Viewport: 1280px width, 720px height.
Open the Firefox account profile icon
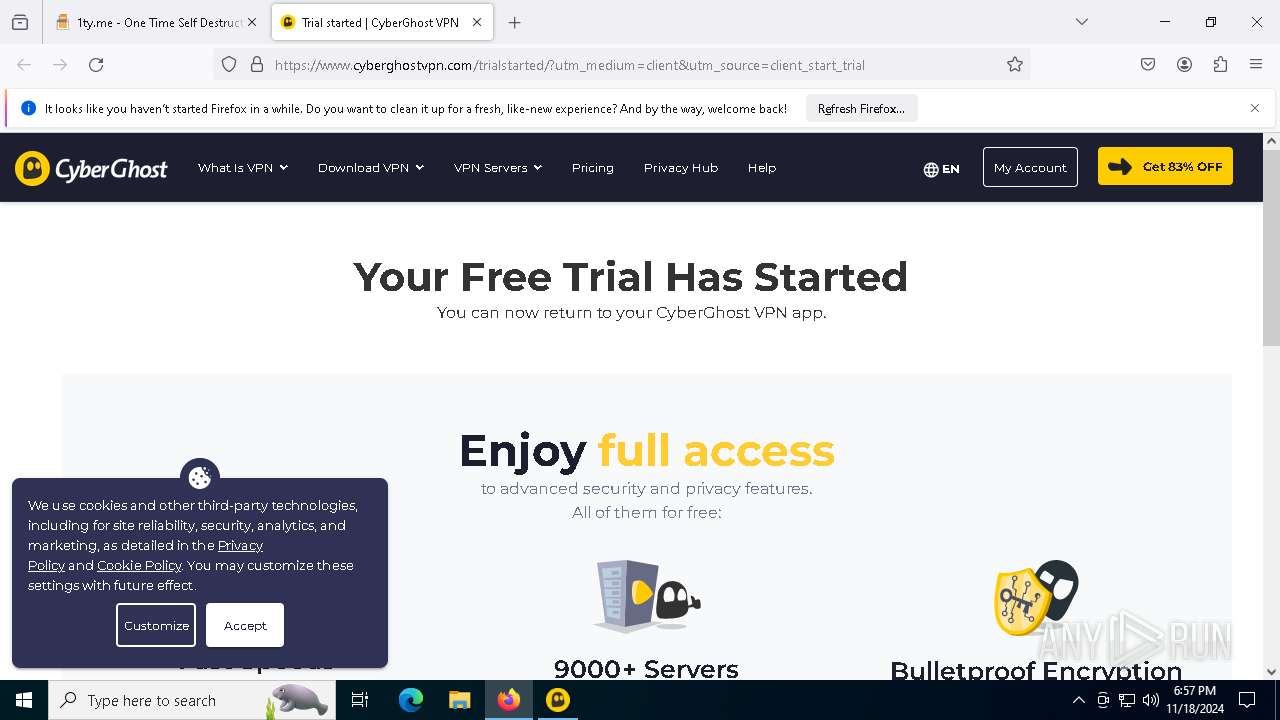pos(1184,65)
